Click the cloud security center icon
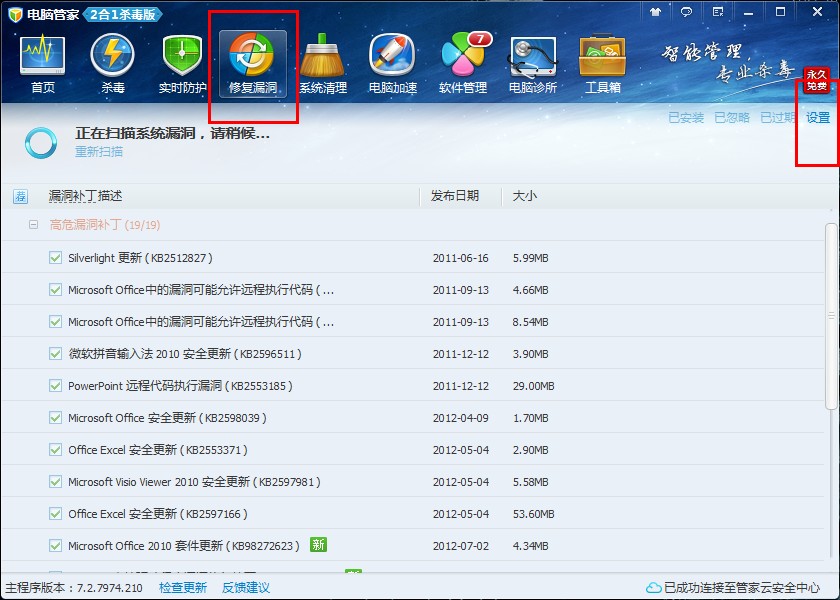Image resolution: width=840 pixels, height=600 pixels. [653, 588]
